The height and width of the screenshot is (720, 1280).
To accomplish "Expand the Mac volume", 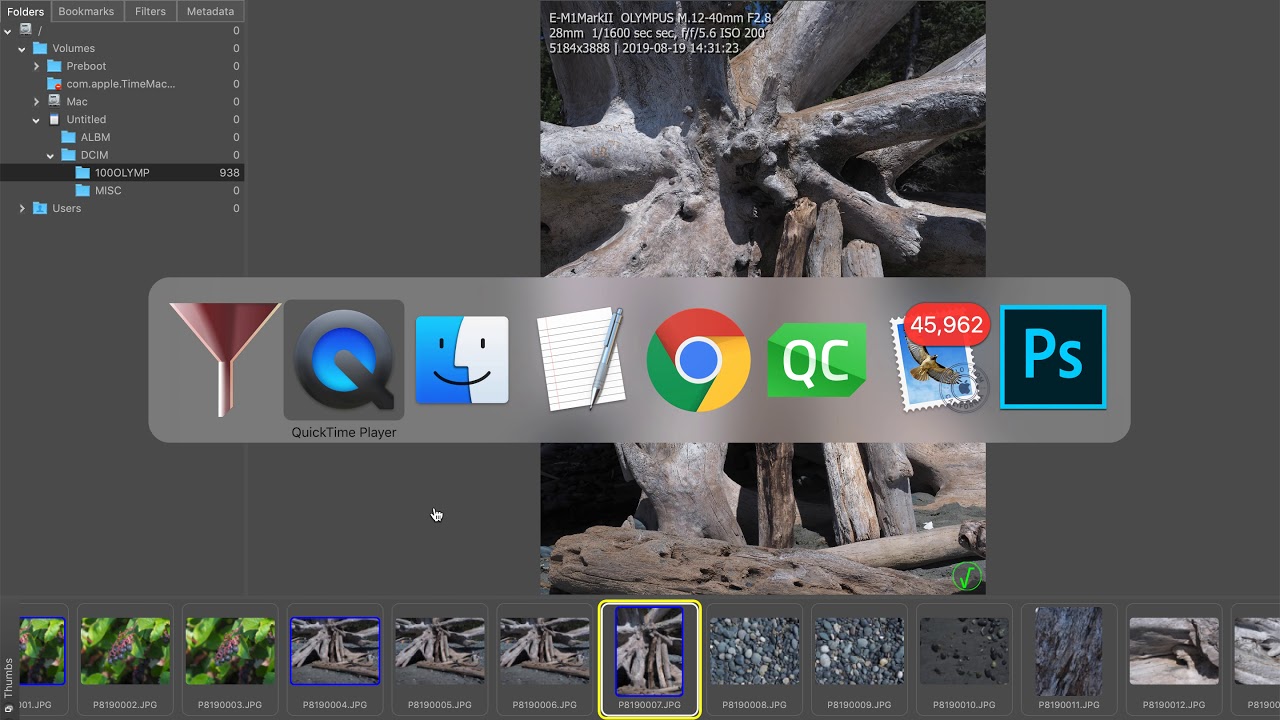I will click(x=36, y=102).
